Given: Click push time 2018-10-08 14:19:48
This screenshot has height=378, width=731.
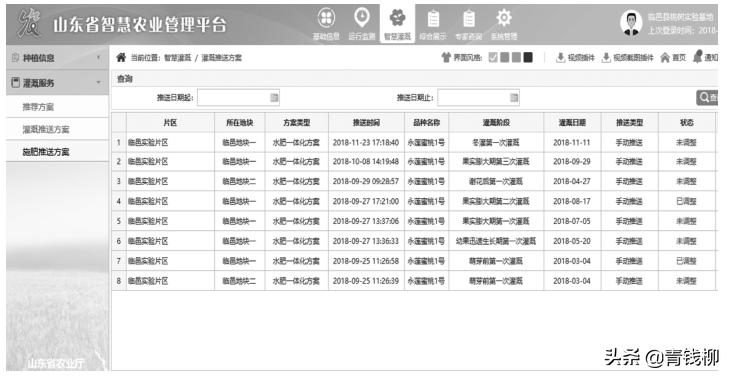Looking at the screenshot, I should [366, 162].
